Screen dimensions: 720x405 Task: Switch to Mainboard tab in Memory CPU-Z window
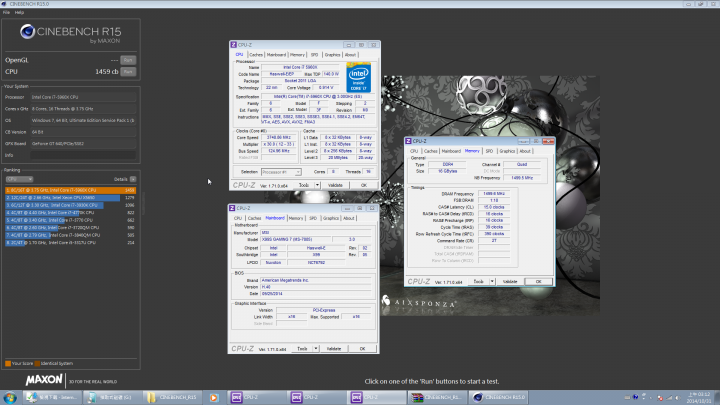pos(451,151)
